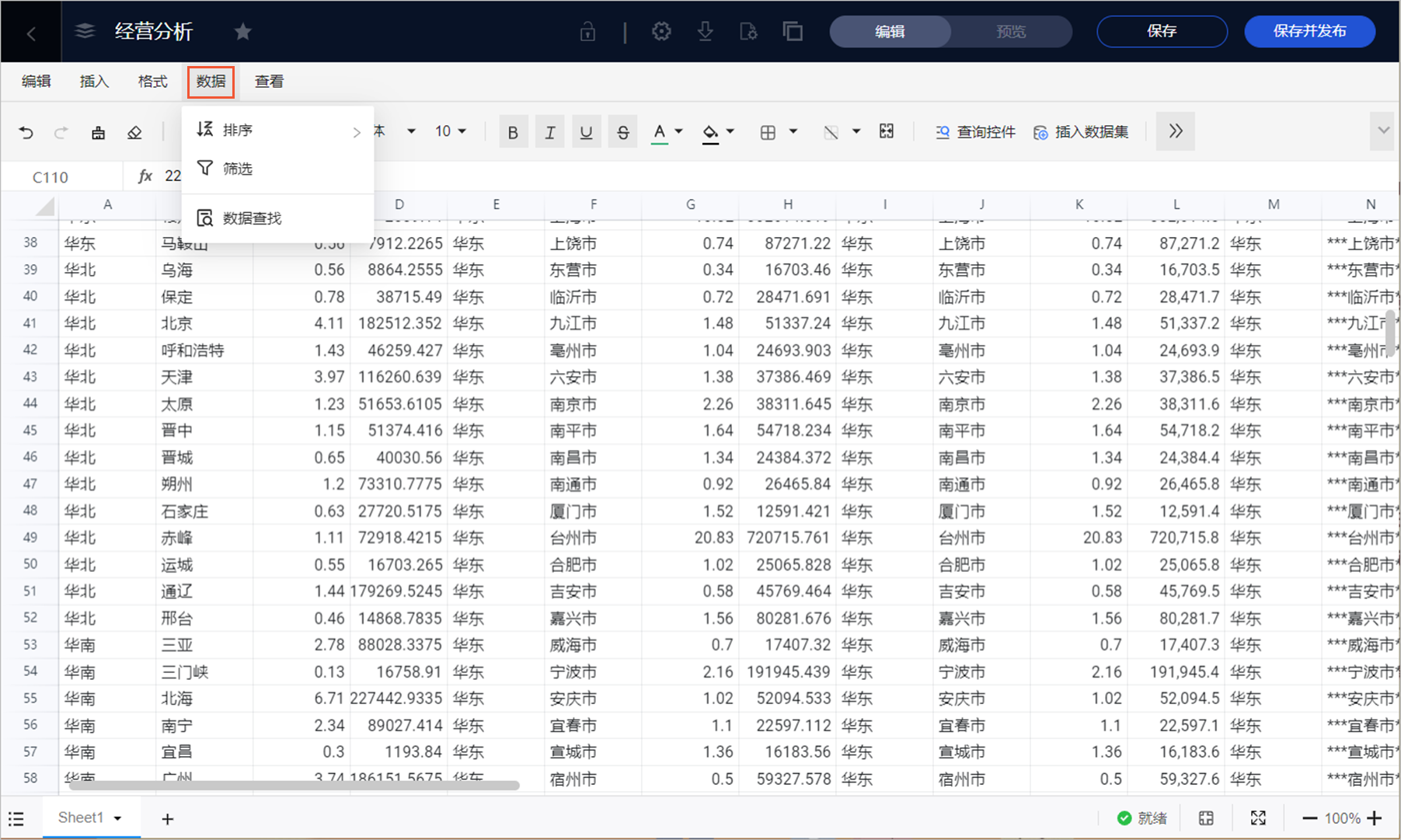
Task: Click the vertical scrollbar thumb
Action: tap(1390, 333)
